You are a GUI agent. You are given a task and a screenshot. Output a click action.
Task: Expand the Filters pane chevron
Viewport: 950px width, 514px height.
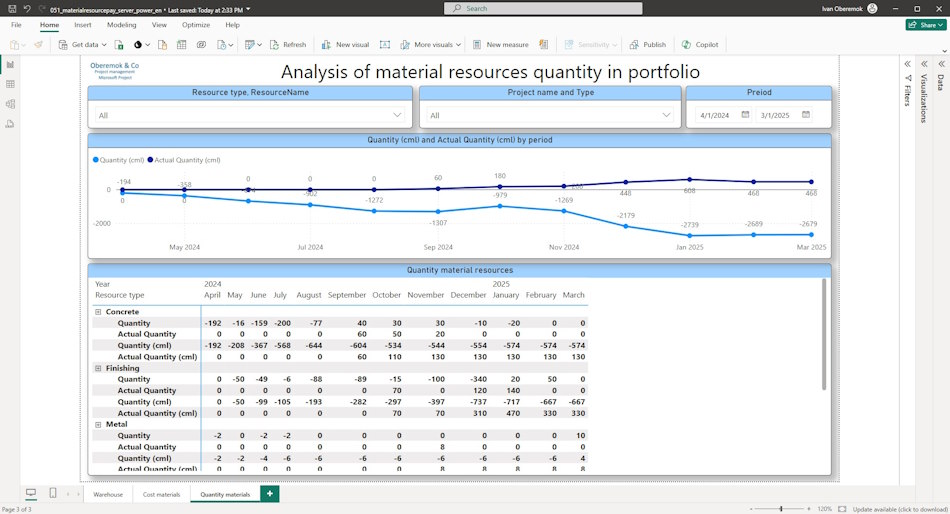pyautogui.click(x=908, y=64)
